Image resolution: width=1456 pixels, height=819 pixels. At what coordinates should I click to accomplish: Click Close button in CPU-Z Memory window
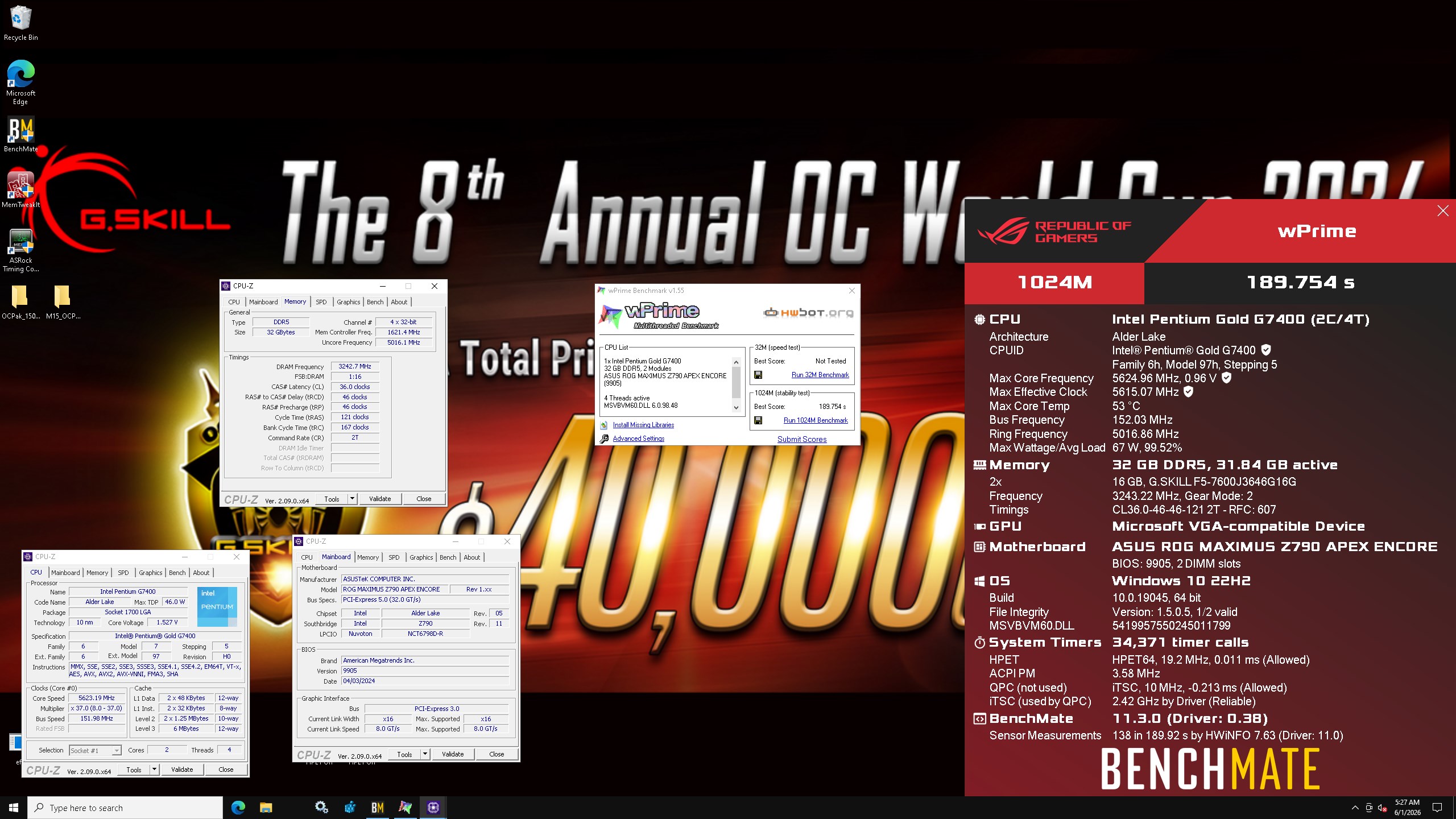[x=424, y=499]
